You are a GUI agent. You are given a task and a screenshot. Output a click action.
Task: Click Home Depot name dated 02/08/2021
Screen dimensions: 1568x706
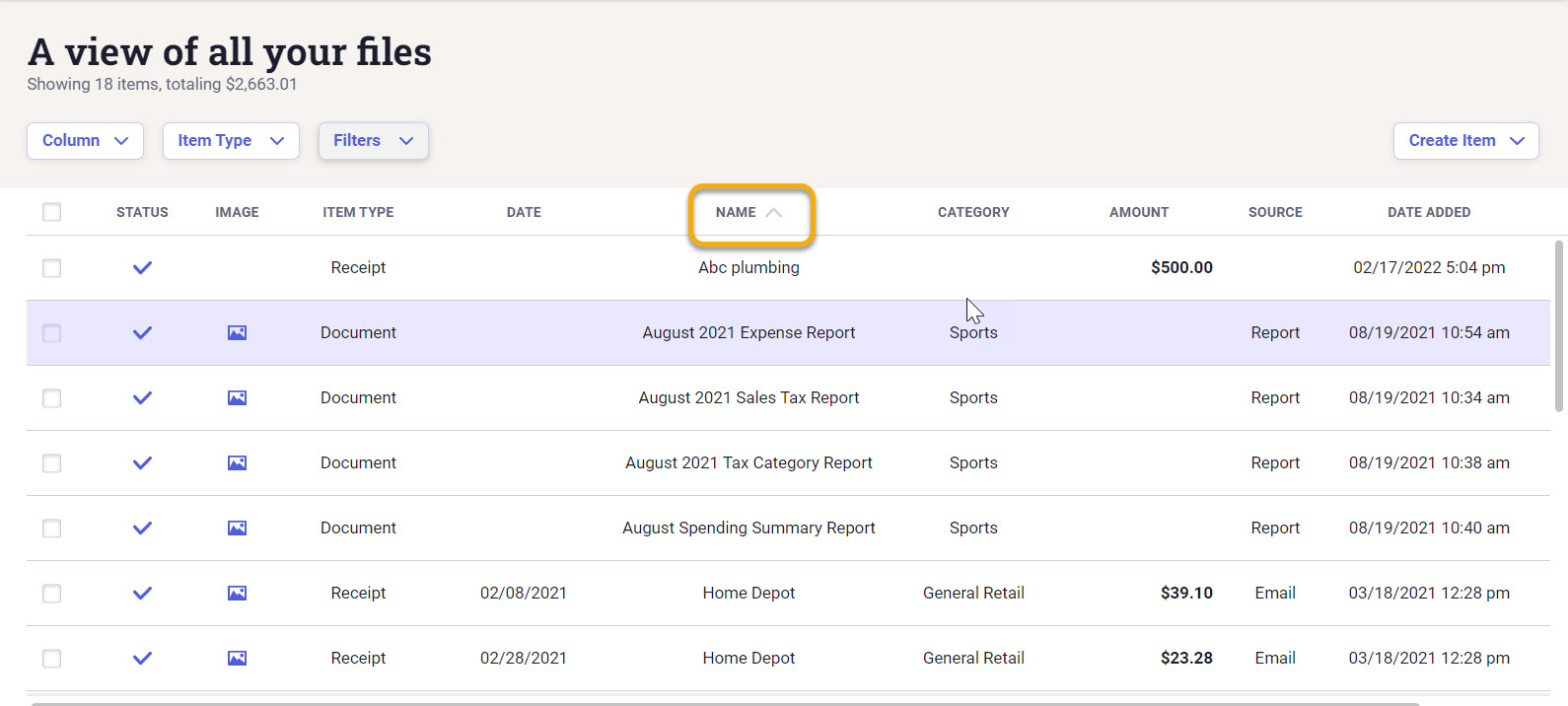click(x=748, y=593)
